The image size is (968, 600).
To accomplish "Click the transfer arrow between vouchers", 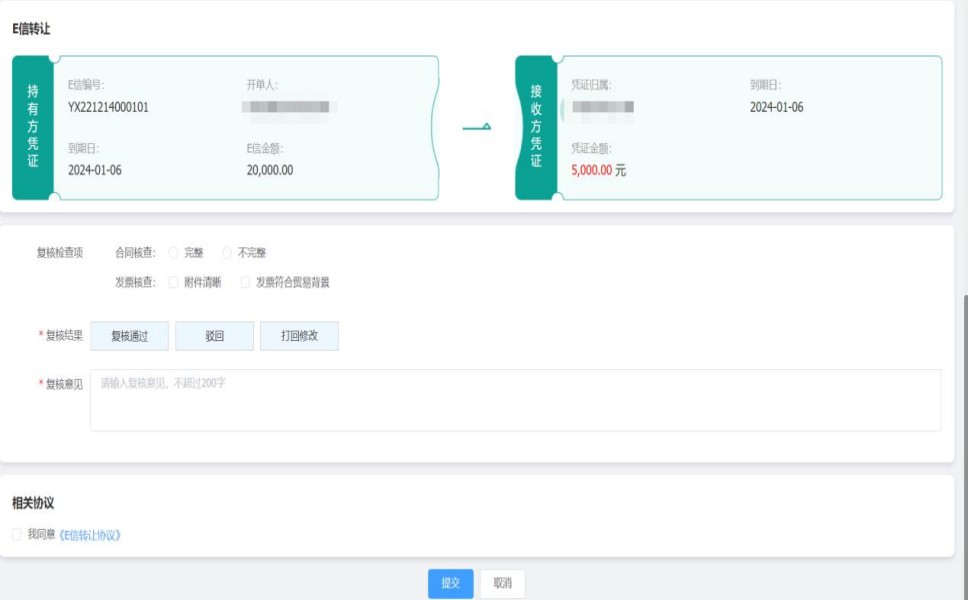I will pyautogui.click(x=476, y=127).
